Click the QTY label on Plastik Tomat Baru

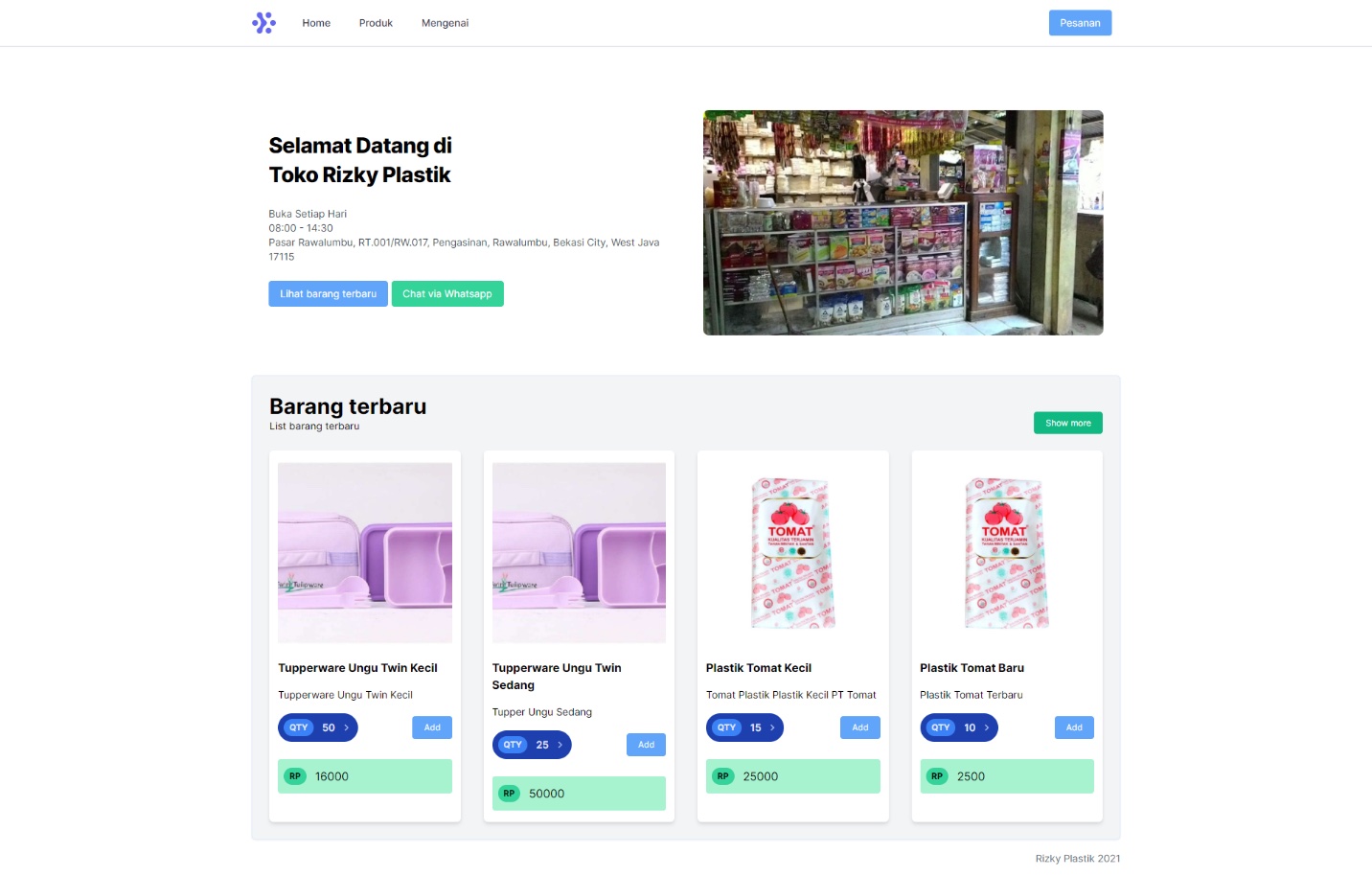941,727
